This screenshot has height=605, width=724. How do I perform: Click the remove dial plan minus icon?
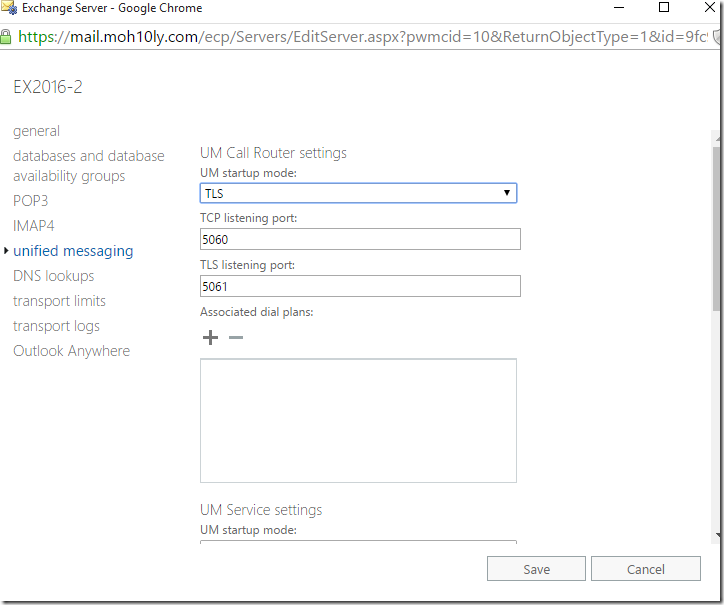click(x=235, y=338)
